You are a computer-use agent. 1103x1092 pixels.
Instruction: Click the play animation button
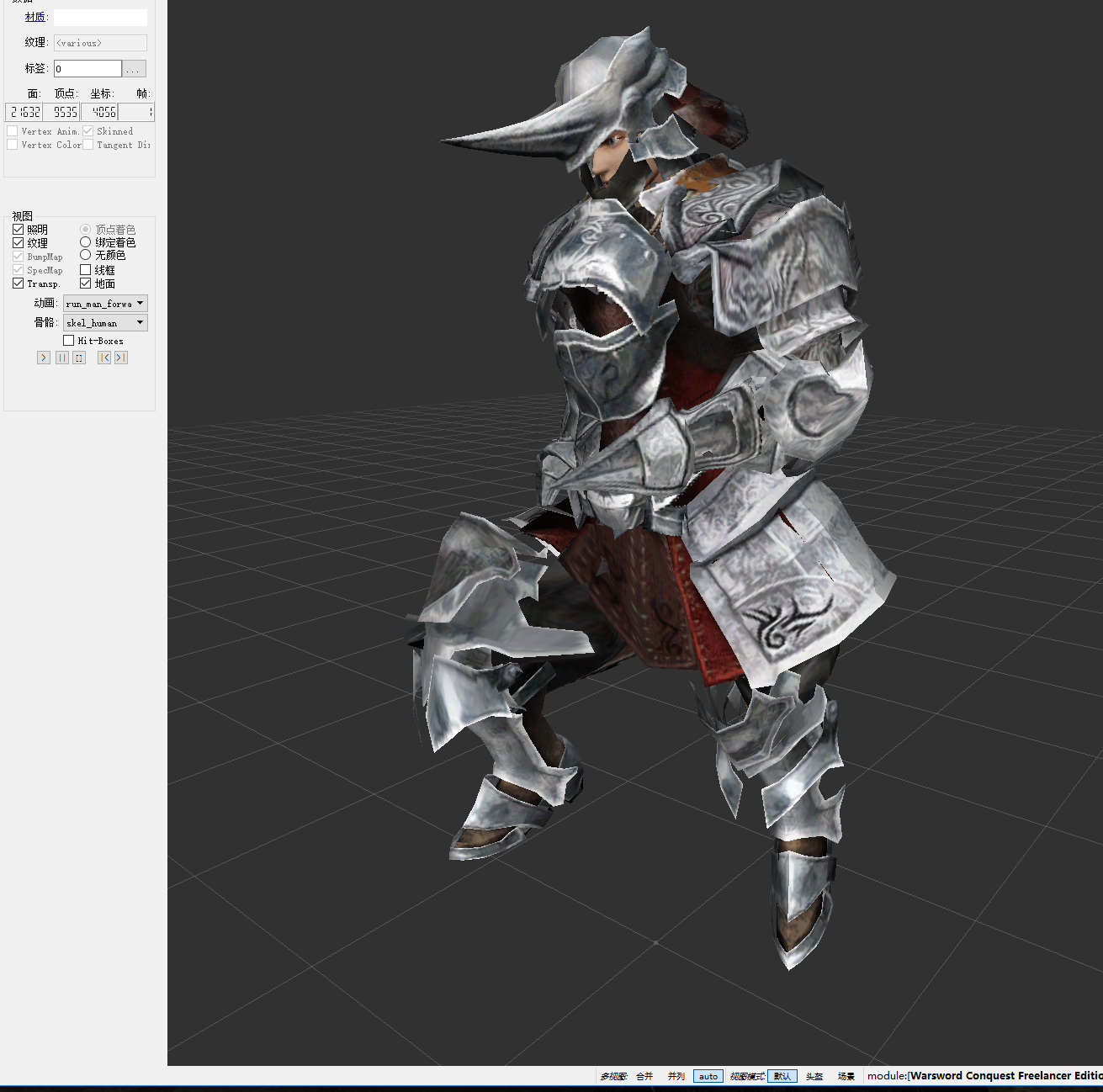point(44,358)
